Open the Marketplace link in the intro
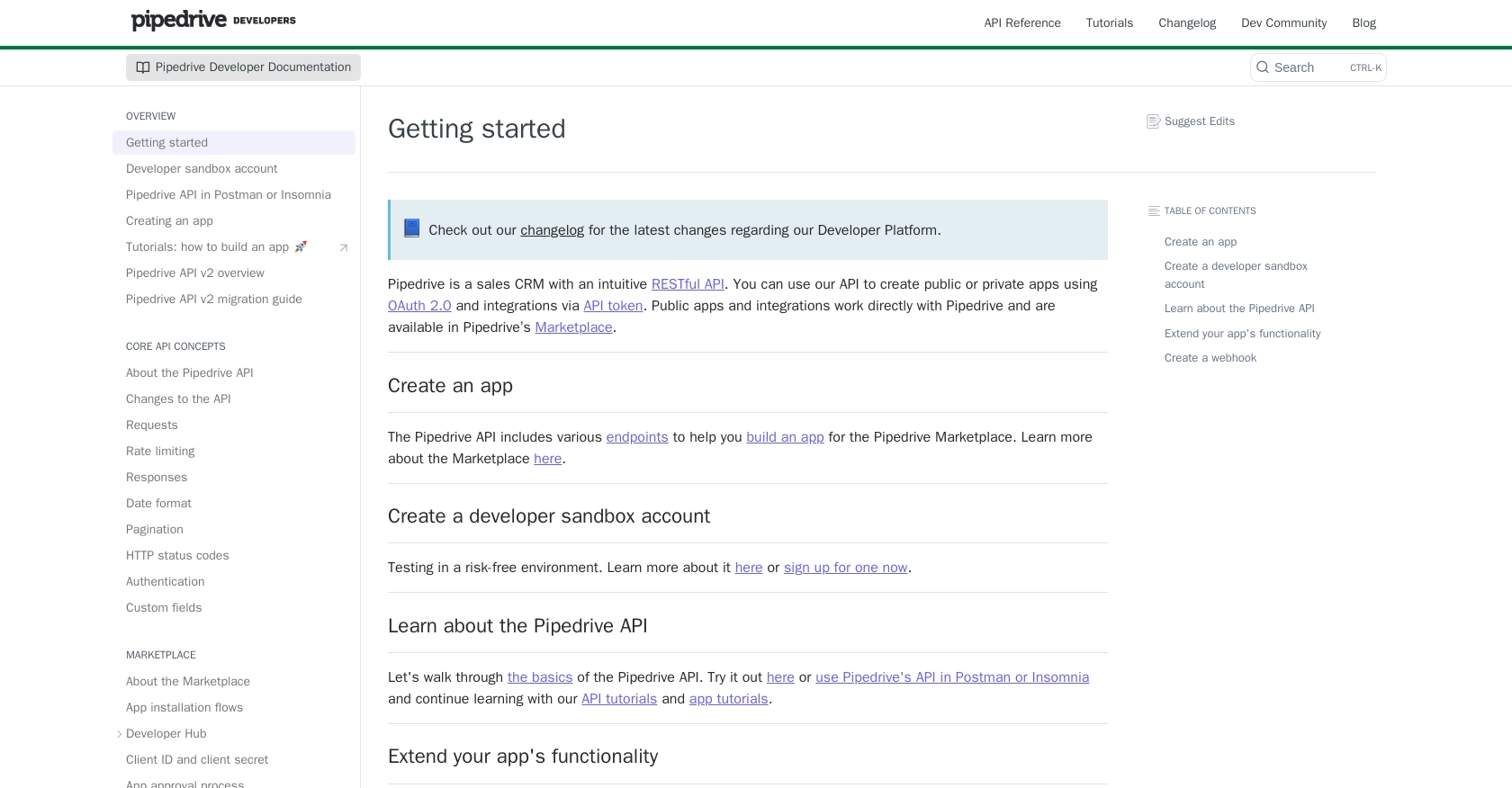1512x788 pixels. (x=573, y=327)
